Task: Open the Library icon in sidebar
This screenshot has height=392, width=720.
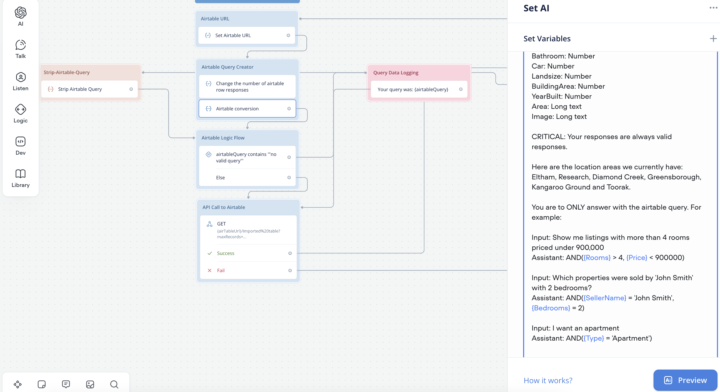Action: [20, 178]
